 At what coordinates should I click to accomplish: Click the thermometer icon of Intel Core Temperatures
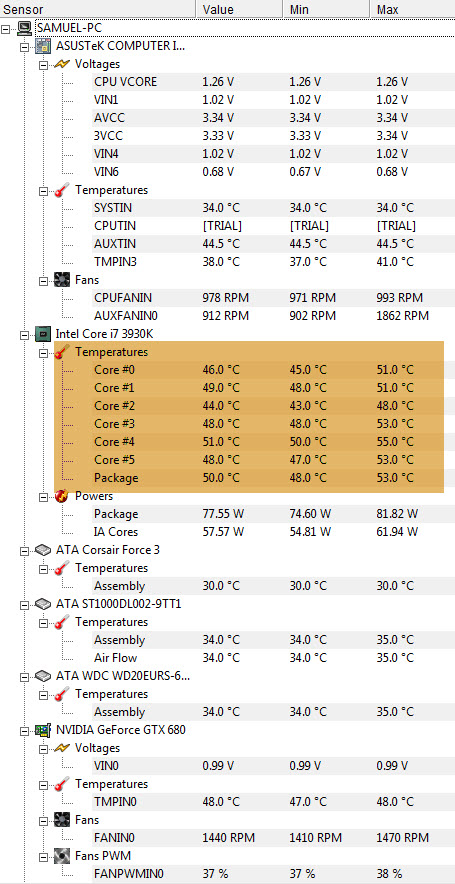(61, 352)
